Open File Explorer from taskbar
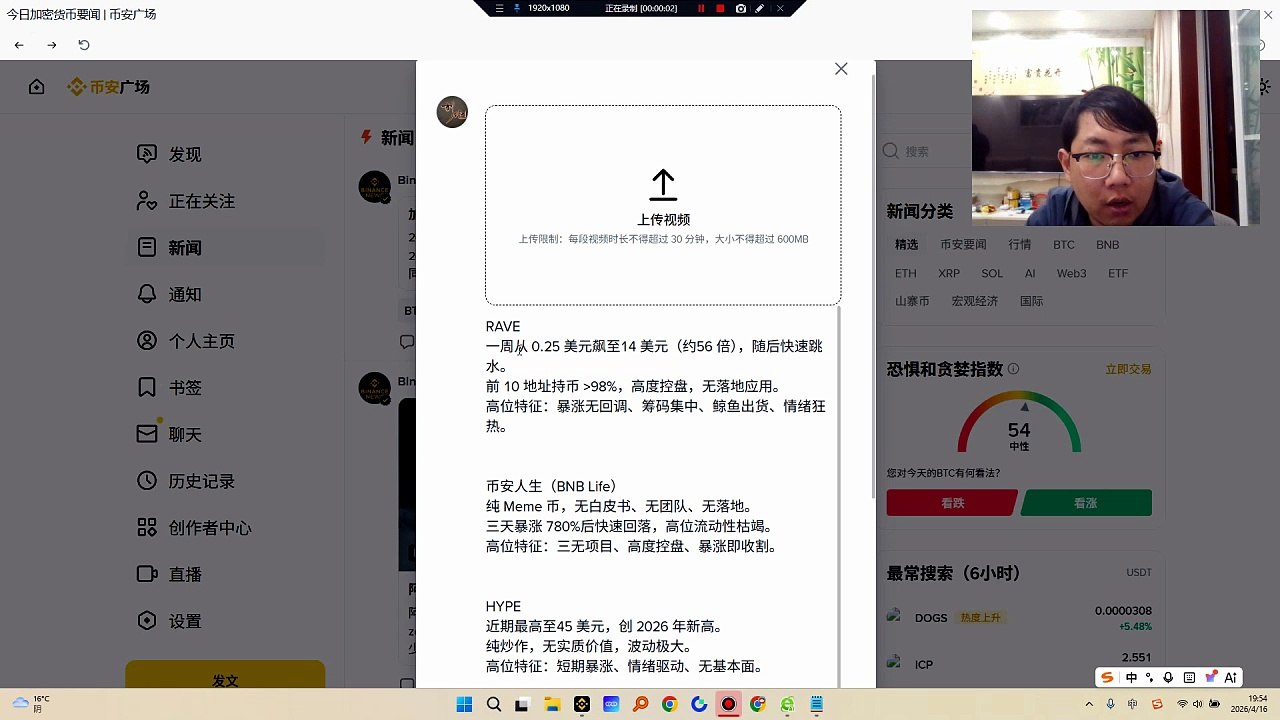Image resolution: width=1280 pixels, height=720 pixels. (x=552, y=704)
